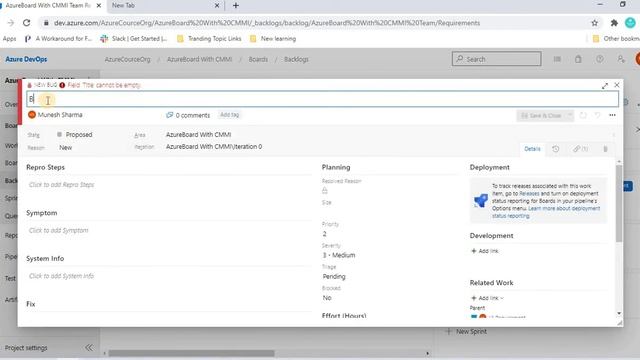Edit the Area path AzureBoard With CMMI
The height and width of the screenshot is (360, 640).
tap(198, 134)
